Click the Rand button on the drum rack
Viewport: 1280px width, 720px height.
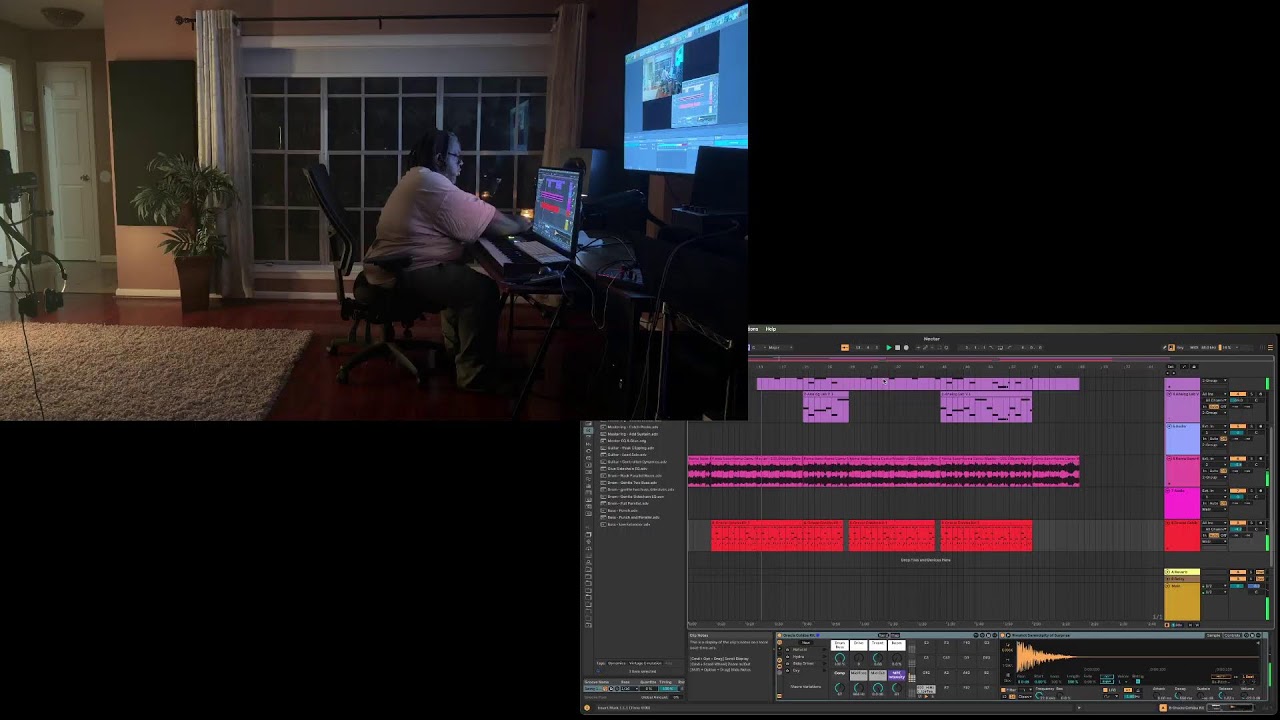(x=883, y=635)
